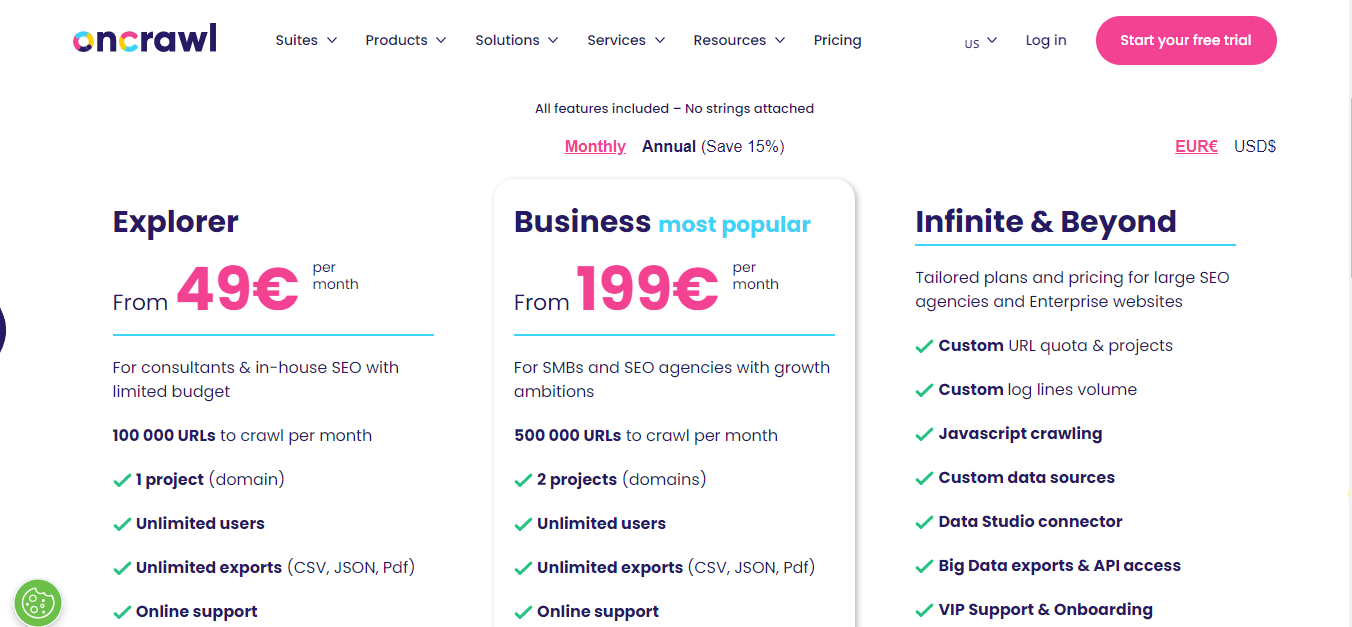
Task: Click the Log in link
Action: 1046,40
